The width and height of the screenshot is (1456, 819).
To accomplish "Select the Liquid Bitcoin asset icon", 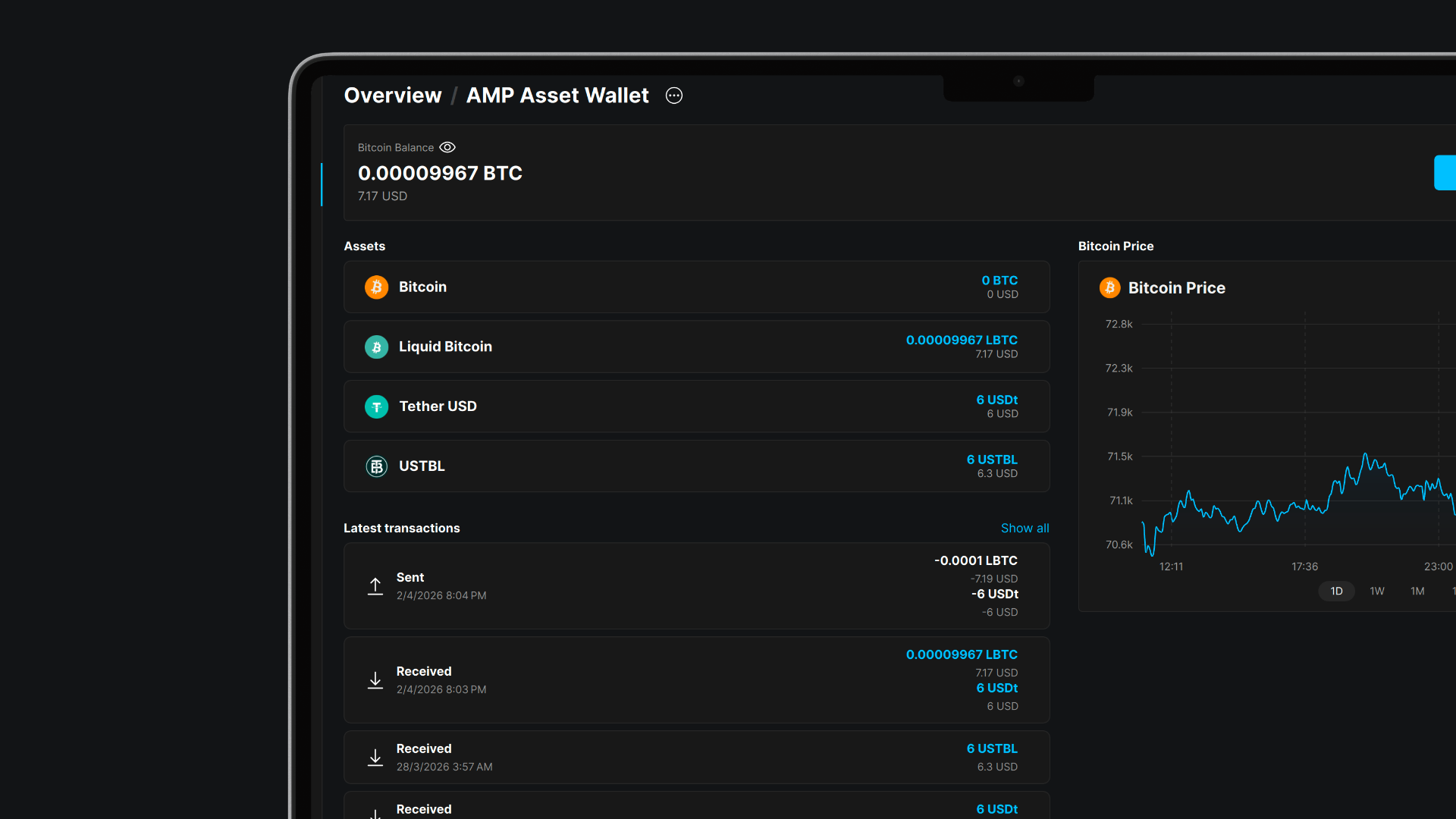I will pos(376,347).
